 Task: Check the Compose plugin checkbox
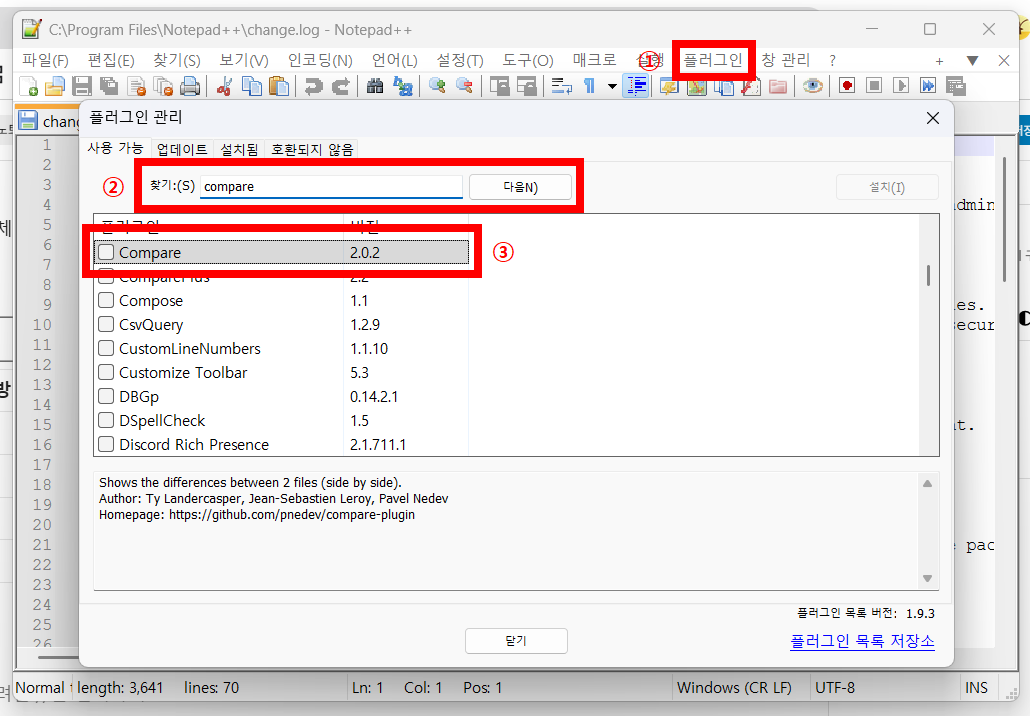106,300
